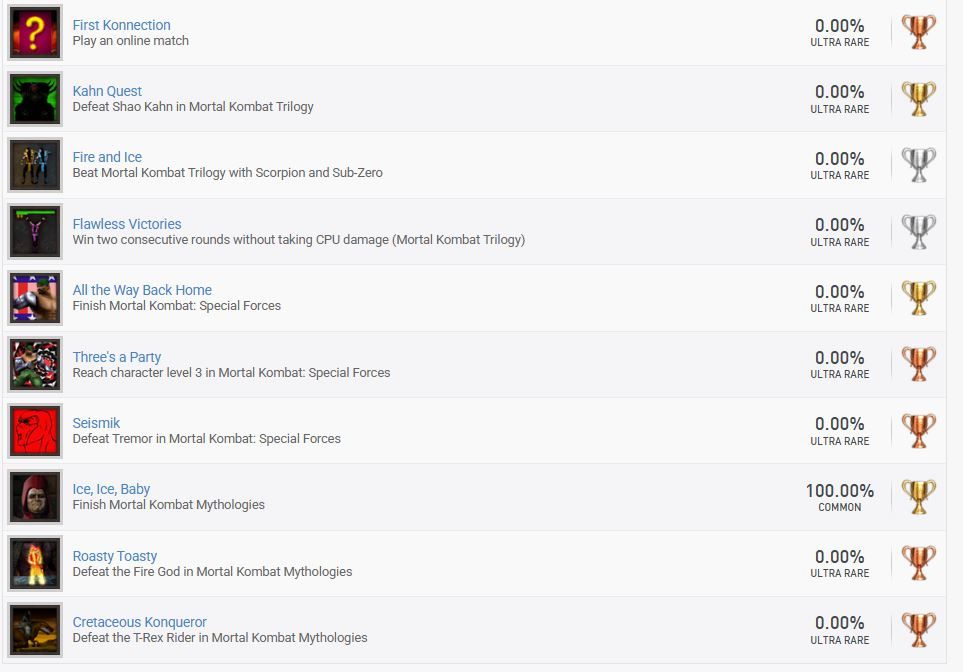Open the Kahn Quest trophy link
This screenshot has width=963, height=672.
click(x=107, y=91)
